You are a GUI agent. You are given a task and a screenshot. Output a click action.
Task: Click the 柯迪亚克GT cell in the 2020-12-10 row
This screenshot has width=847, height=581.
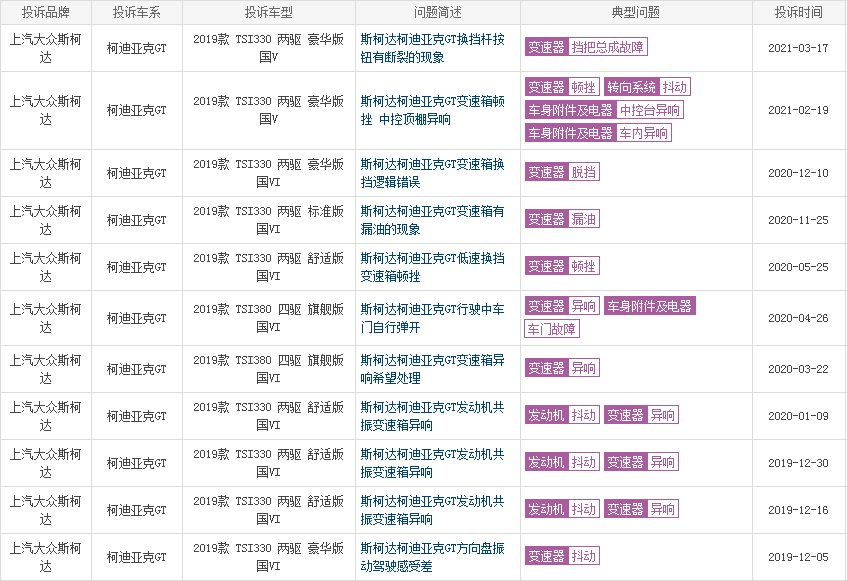[137, 173]
